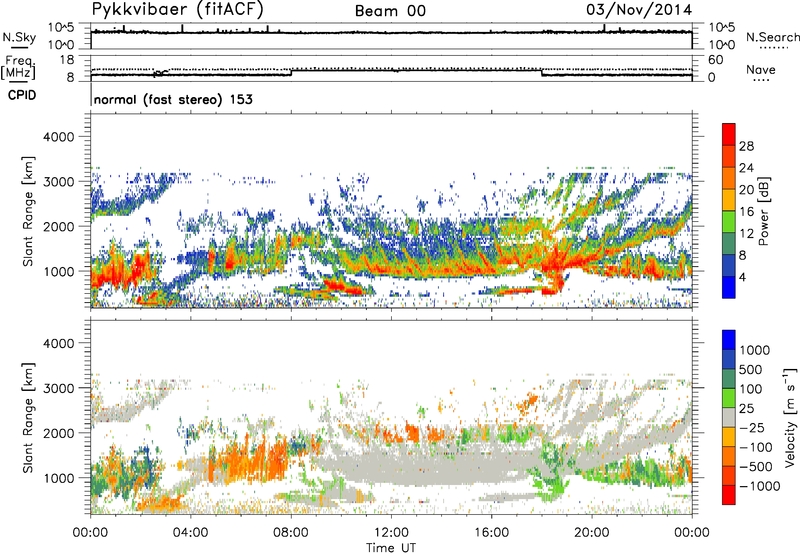
Task: Click the 'Beam 00' label
Action: tap(390, 11)
